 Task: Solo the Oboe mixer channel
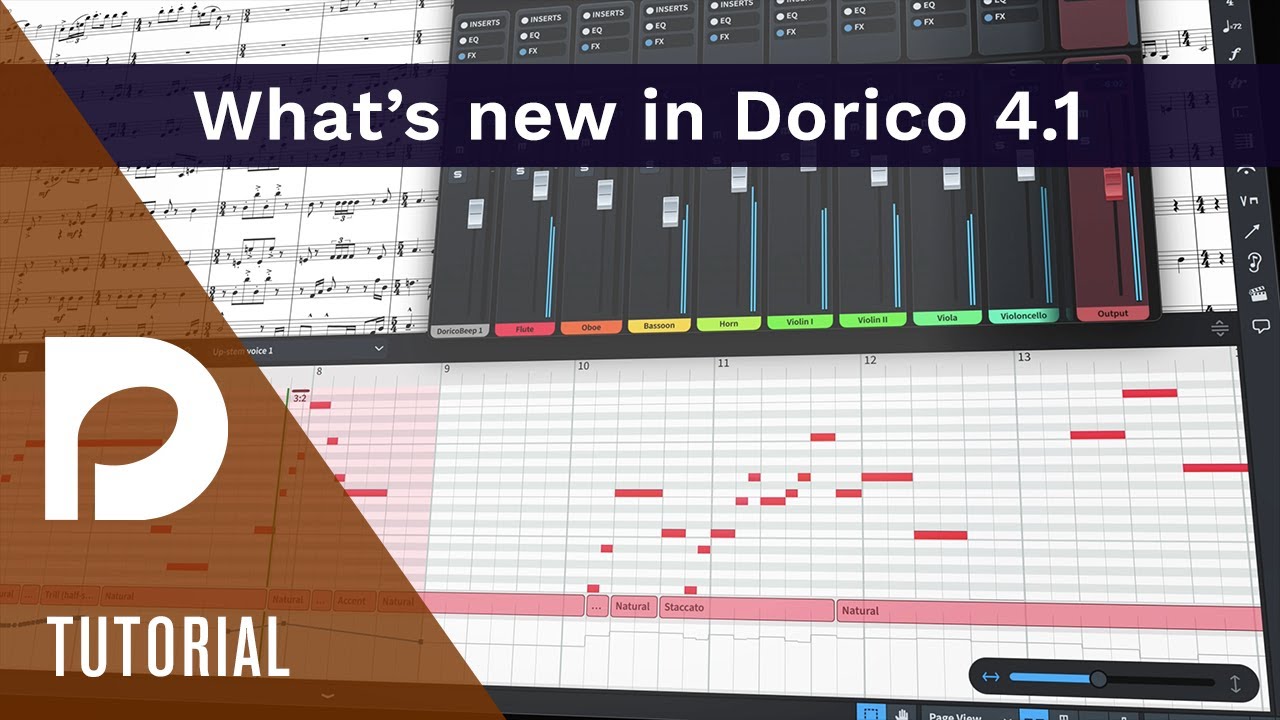tap(586, 168)
